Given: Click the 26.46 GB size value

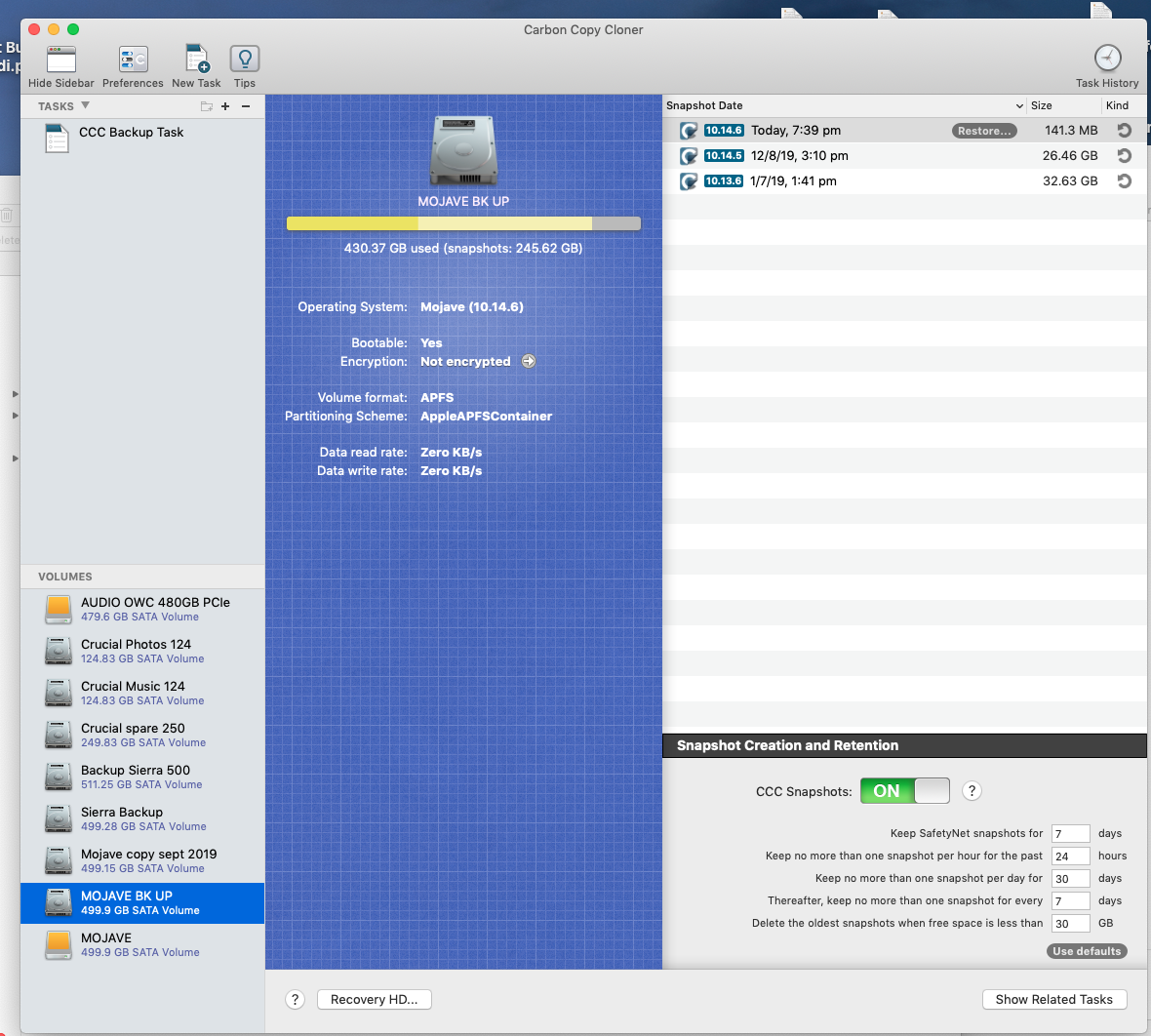Looking at the screenshot, I should (1069, 156).
